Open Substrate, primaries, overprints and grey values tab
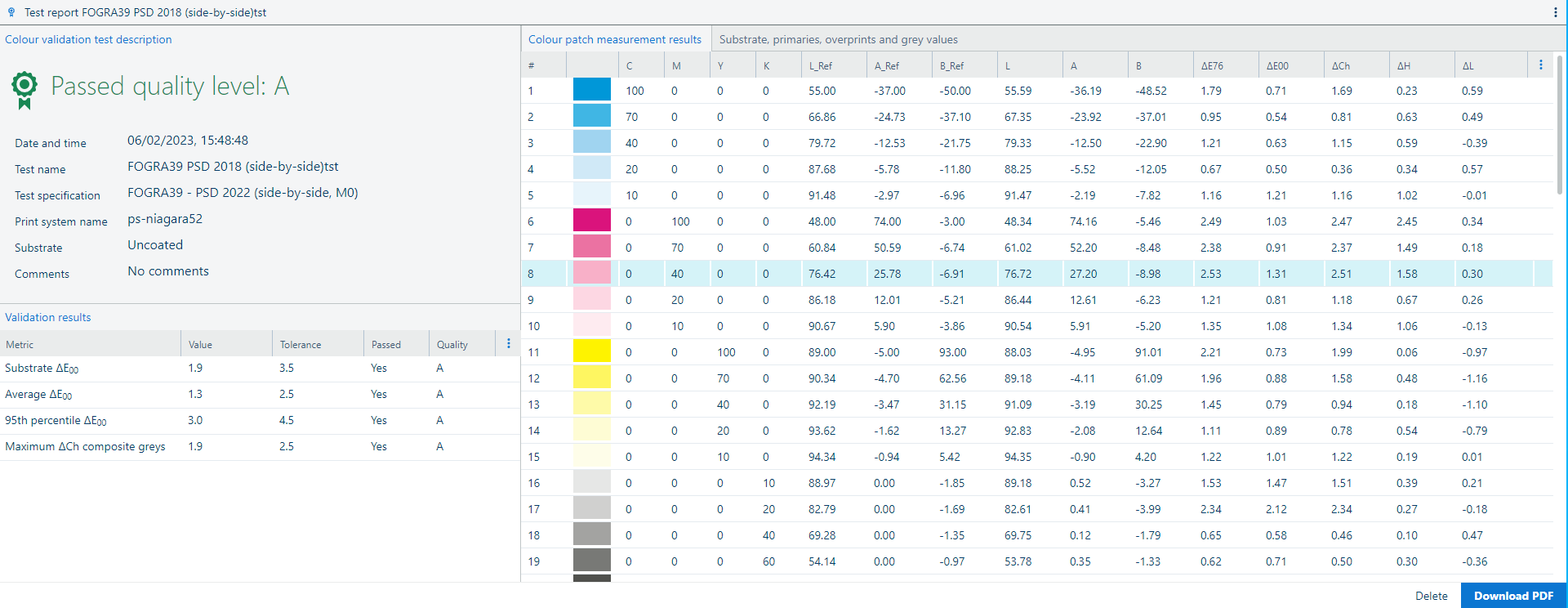 click(838, 39)
